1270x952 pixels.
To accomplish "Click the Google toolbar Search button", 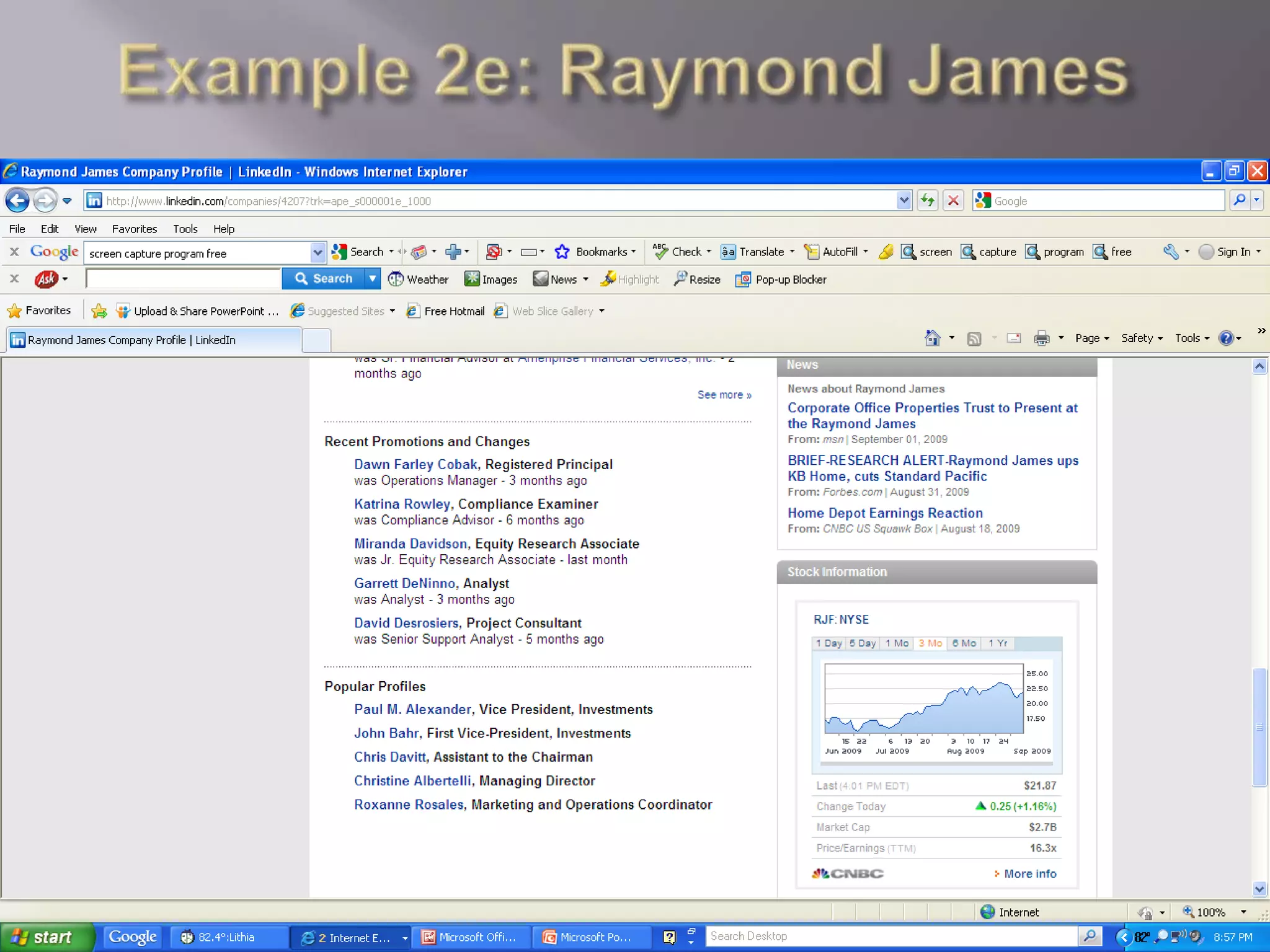I will click(x=358, y=252).
